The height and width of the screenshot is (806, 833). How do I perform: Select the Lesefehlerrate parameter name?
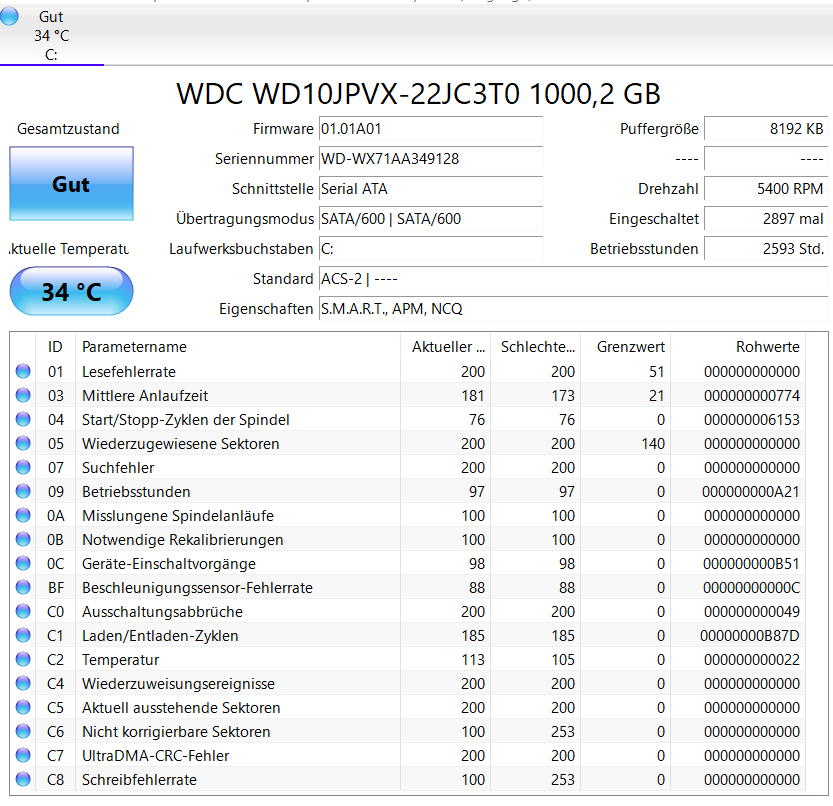coord(129,371)
